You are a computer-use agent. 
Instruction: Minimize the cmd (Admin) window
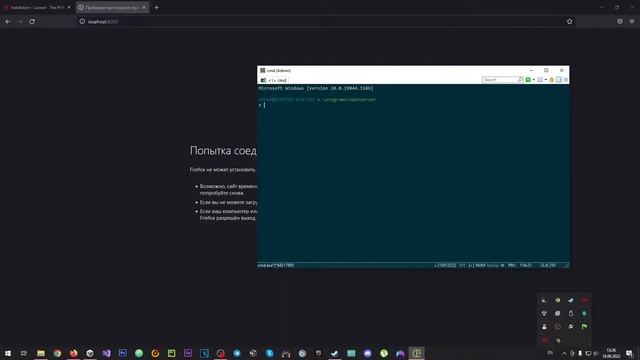pos(531,70)
